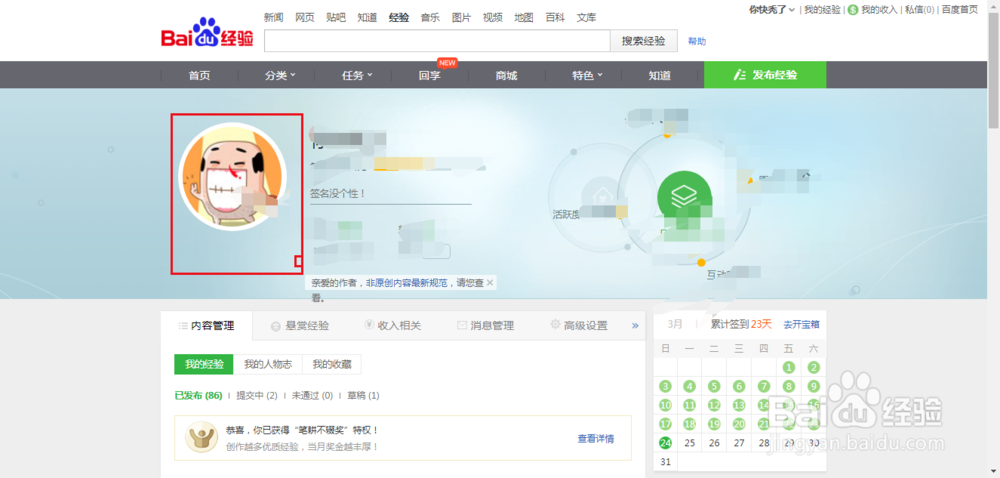
Task: Filter by 草稿 (1)
Action: point(364,396)
